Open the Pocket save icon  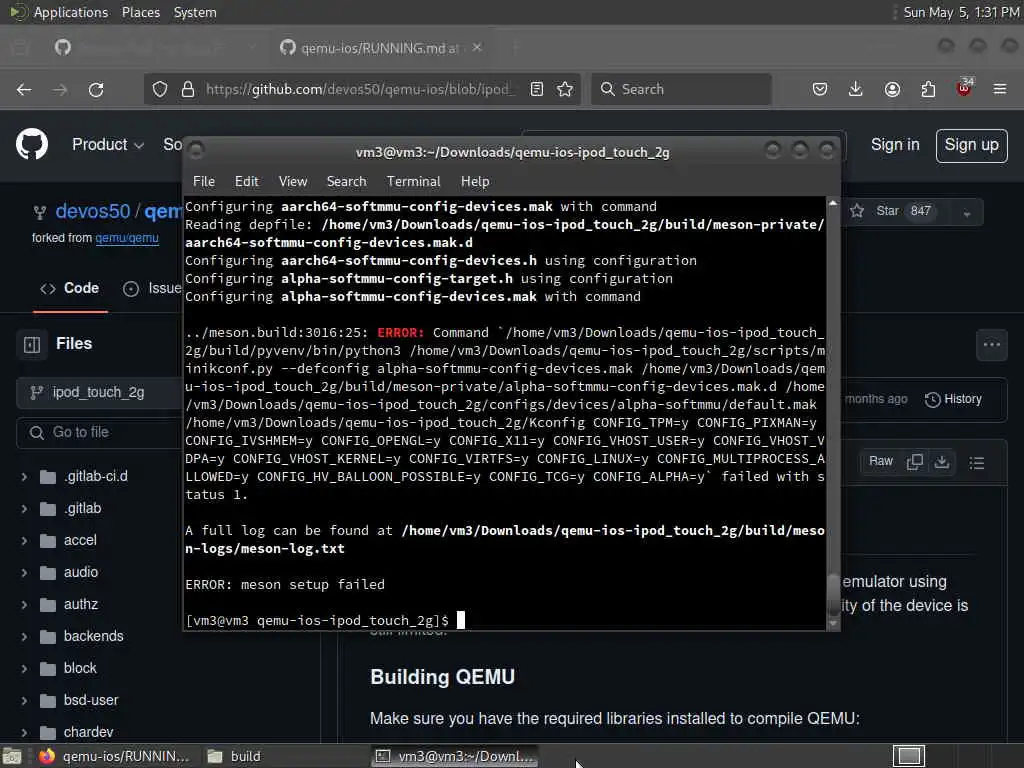coord(820,89)
